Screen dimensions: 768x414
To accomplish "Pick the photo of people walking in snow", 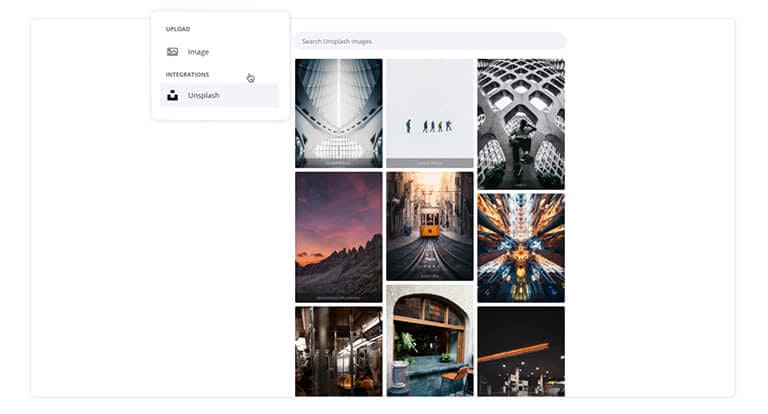I will (430, 108).
